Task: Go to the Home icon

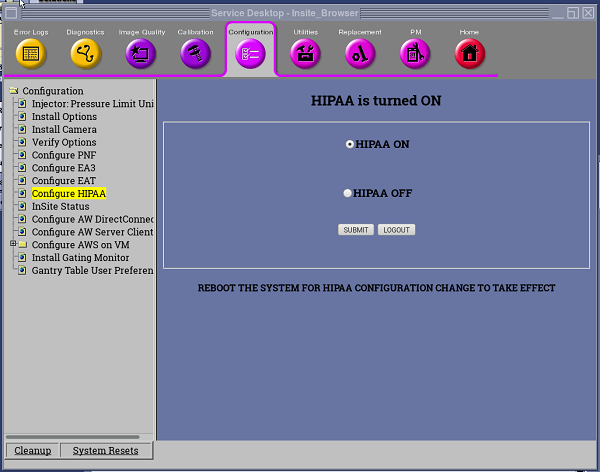Action: (469, 53)
